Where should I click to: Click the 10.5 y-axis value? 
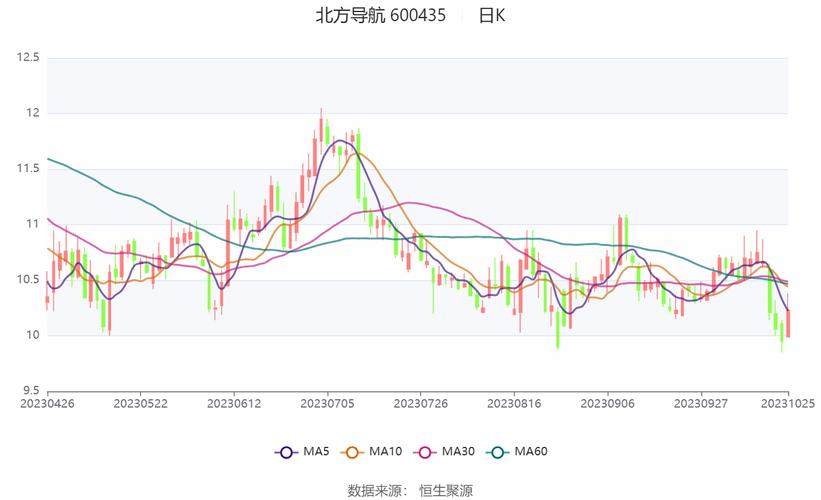click(x=28, y=280)
